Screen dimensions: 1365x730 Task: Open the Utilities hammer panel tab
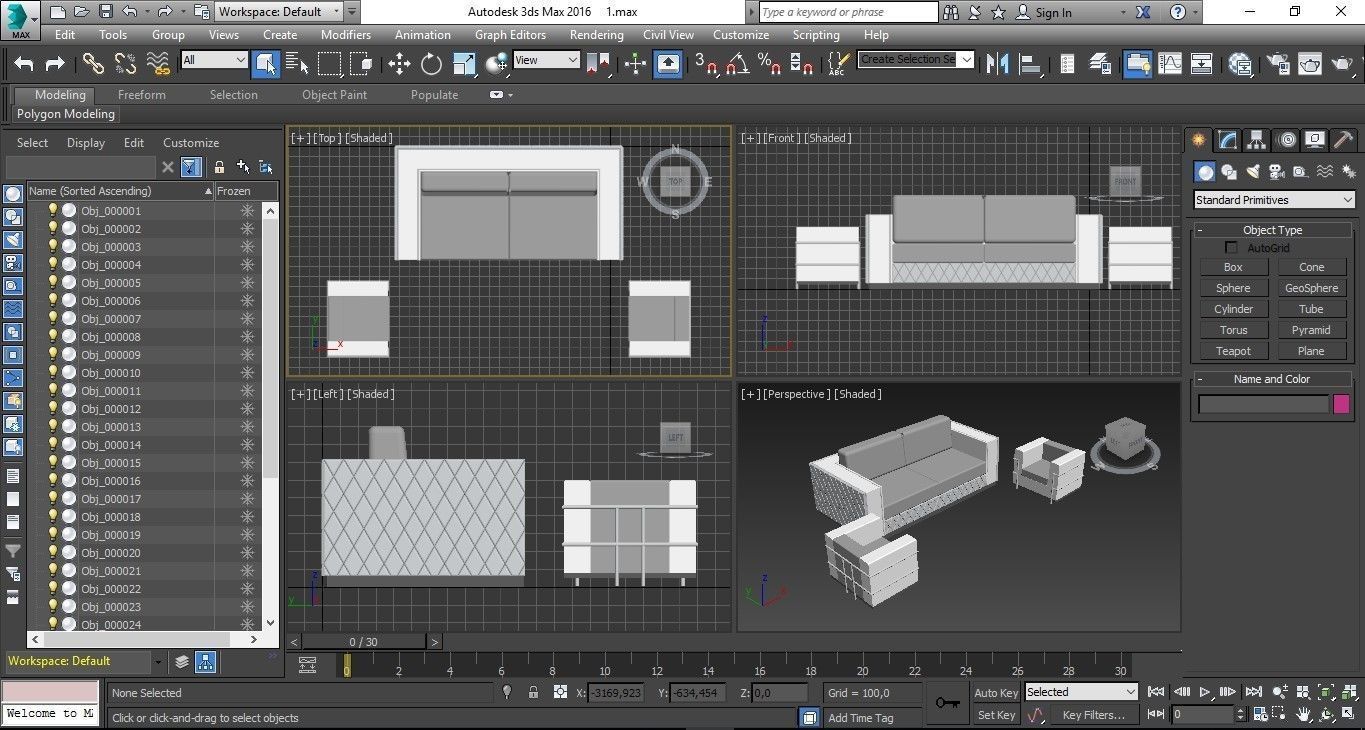point(1344,140)
